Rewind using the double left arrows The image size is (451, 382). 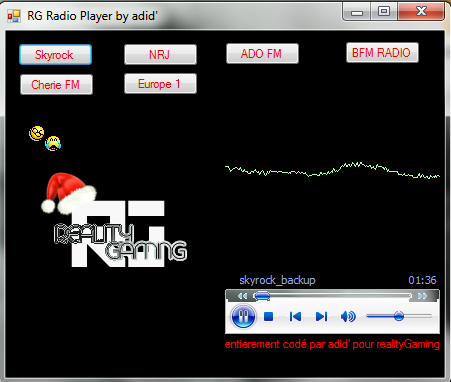(242, 296)
